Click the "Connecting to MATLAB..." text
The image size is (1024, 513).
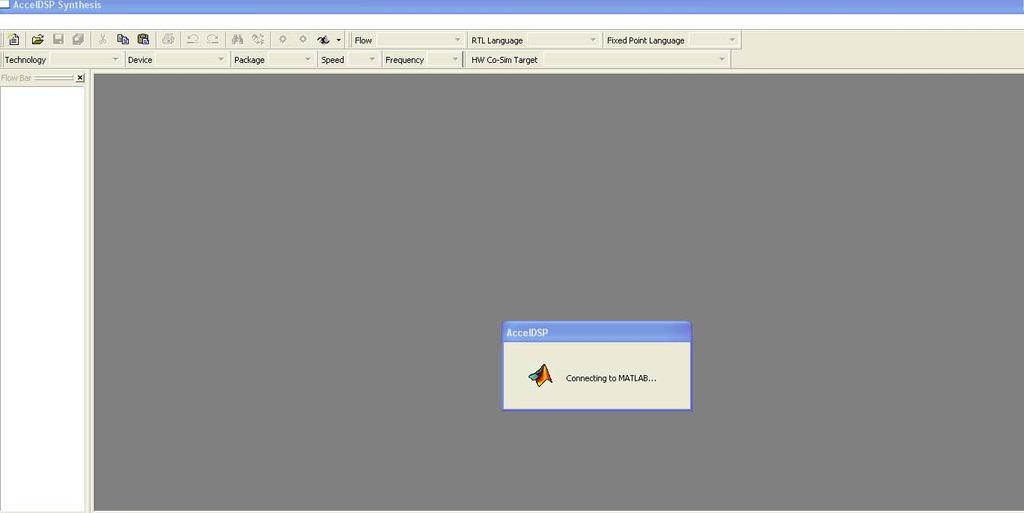click(611, 378)
